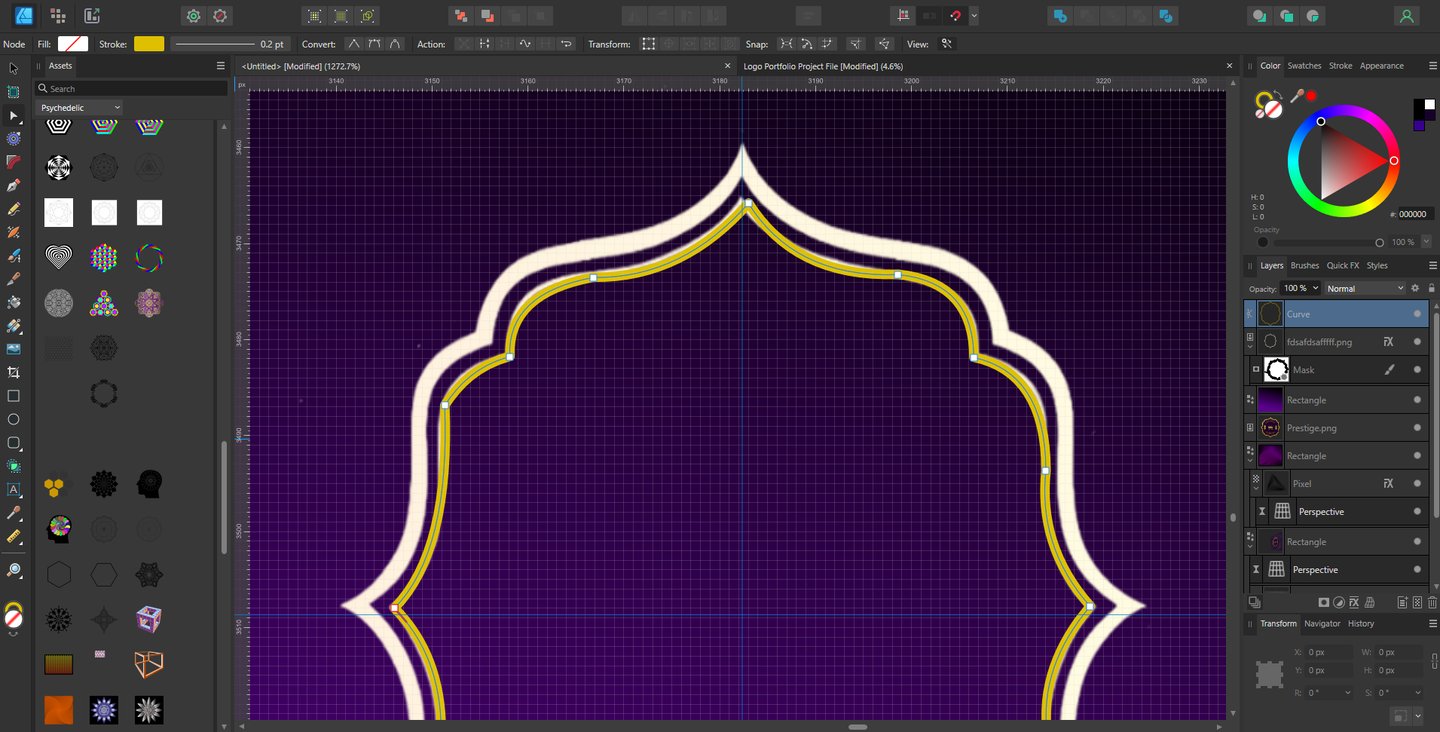Switch to the Swatches tab
The image size is (1440, 732).
pyautogui.click(x=1304, y=66)
